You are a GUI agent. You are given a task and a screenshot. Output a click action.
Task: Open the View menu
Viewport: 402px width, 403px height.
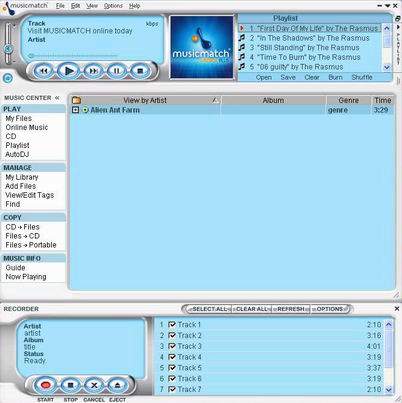(x=92, y=6)
